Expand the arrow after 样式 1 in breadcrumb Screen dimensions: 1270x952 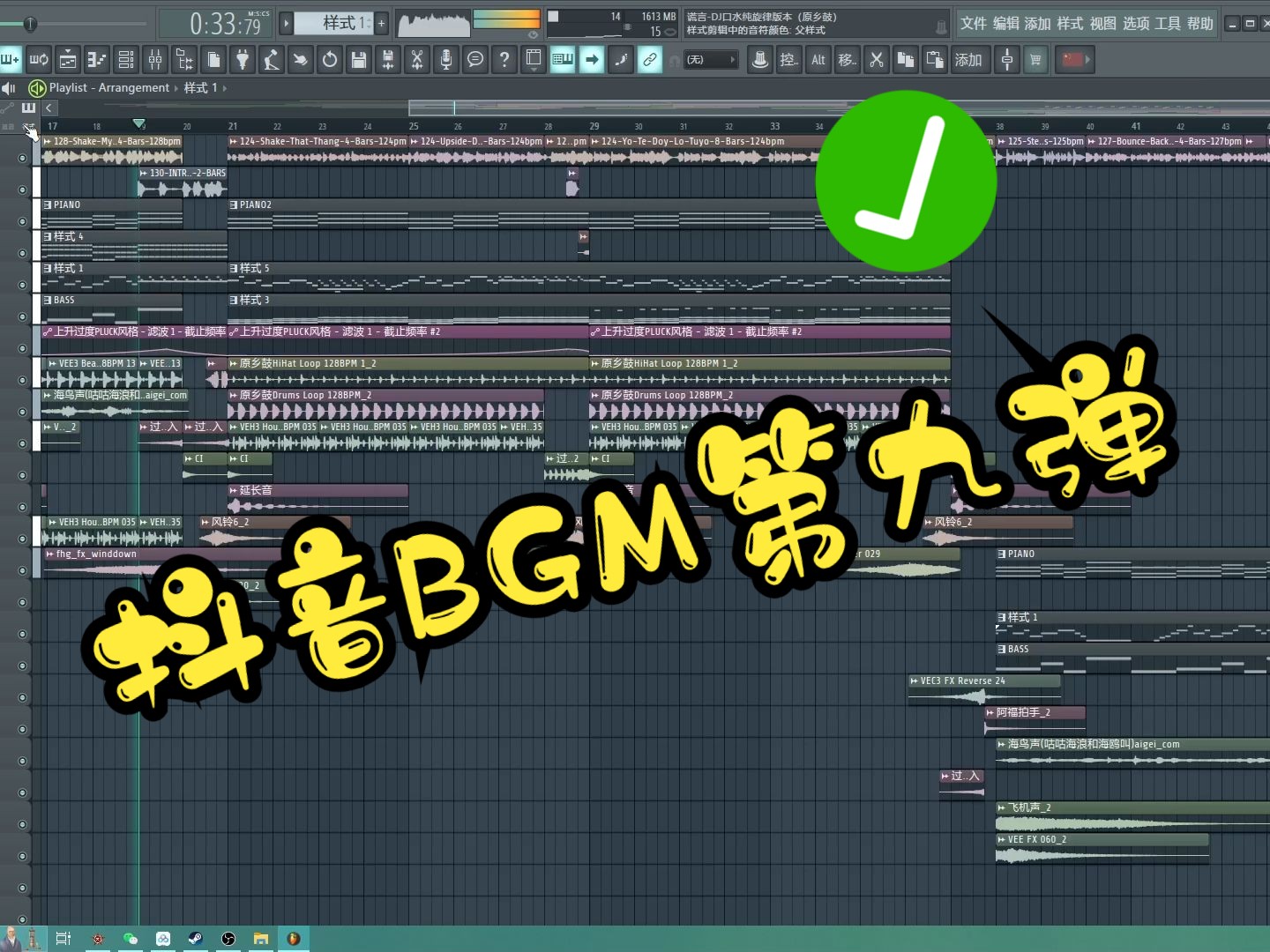(x=224, y=87)
